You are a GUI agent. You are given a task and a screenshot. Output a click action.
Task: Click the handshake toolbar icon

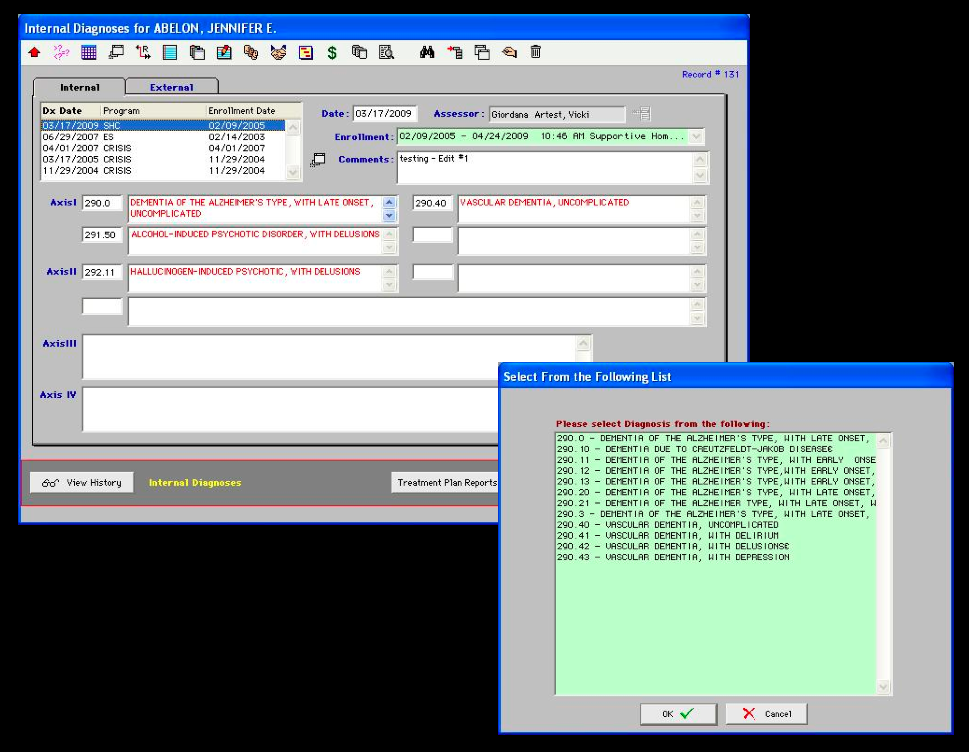(x=278, y=53)
